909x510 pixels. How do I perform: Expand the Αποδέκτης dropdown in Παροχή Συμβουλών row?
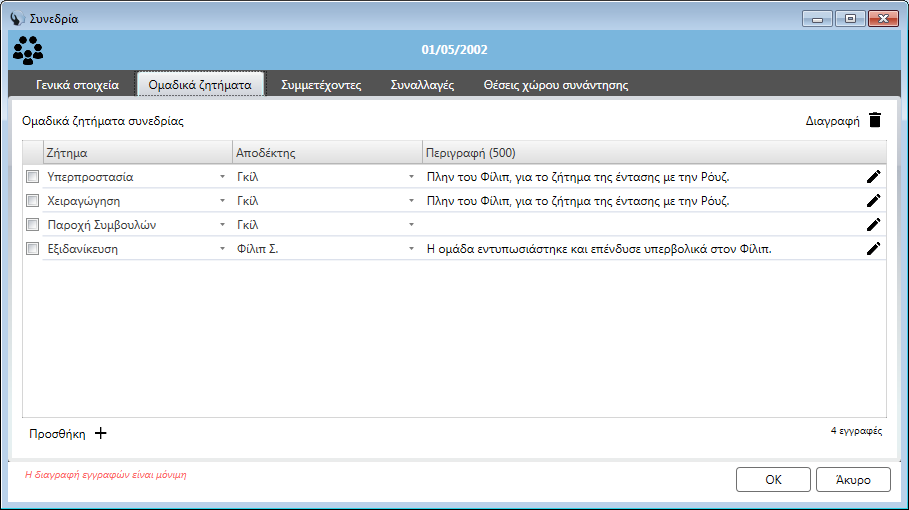412,225
